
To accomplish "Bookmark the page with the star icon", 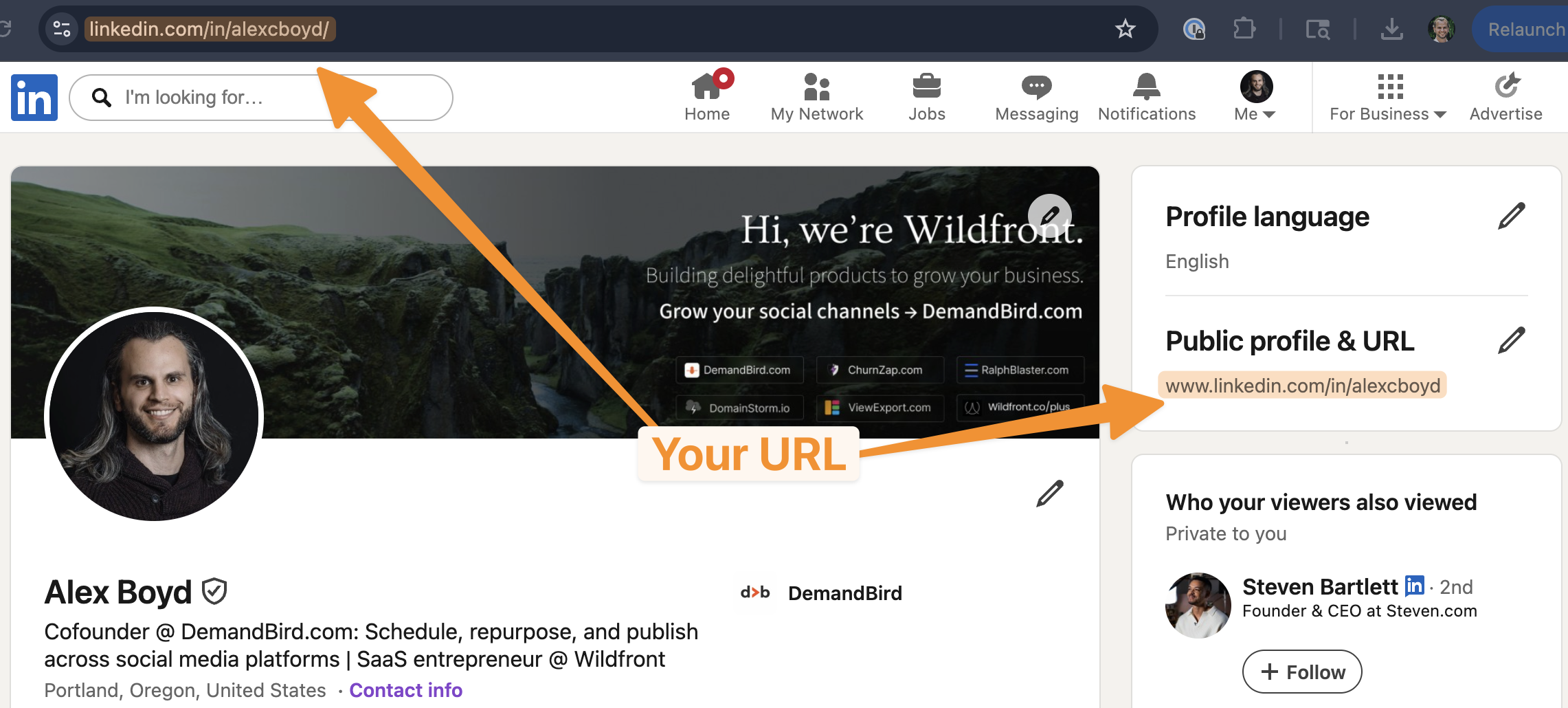I will pyautogui.click(x=1125, y=29).
